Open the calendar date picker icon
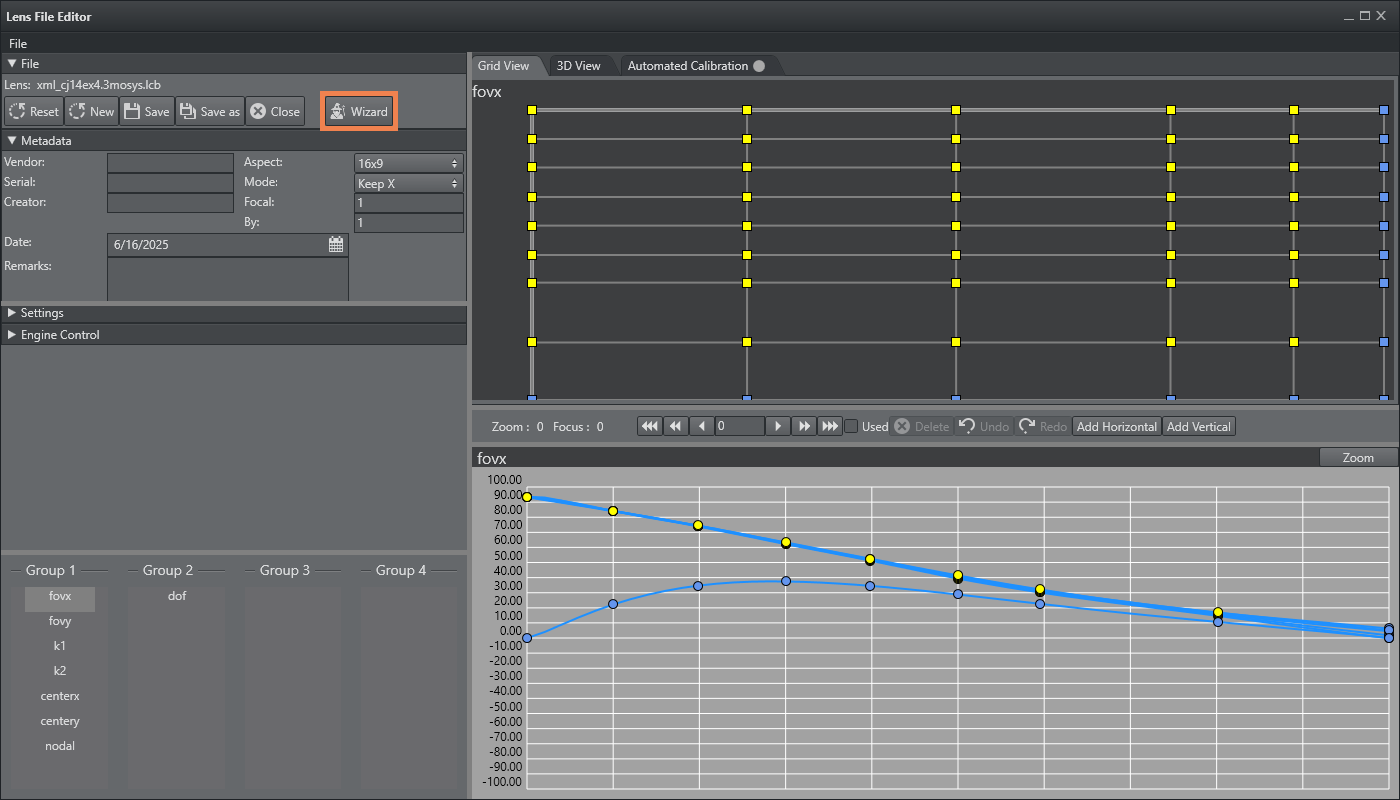1400x800 pixels. 336,244
